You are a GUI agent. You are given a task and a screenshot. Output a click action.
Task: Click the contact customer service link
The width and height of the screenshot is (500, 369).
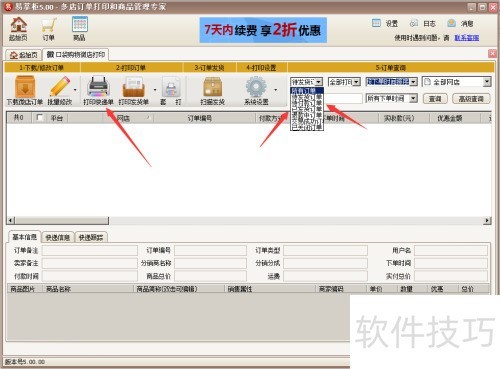click(x=467, y=38)
